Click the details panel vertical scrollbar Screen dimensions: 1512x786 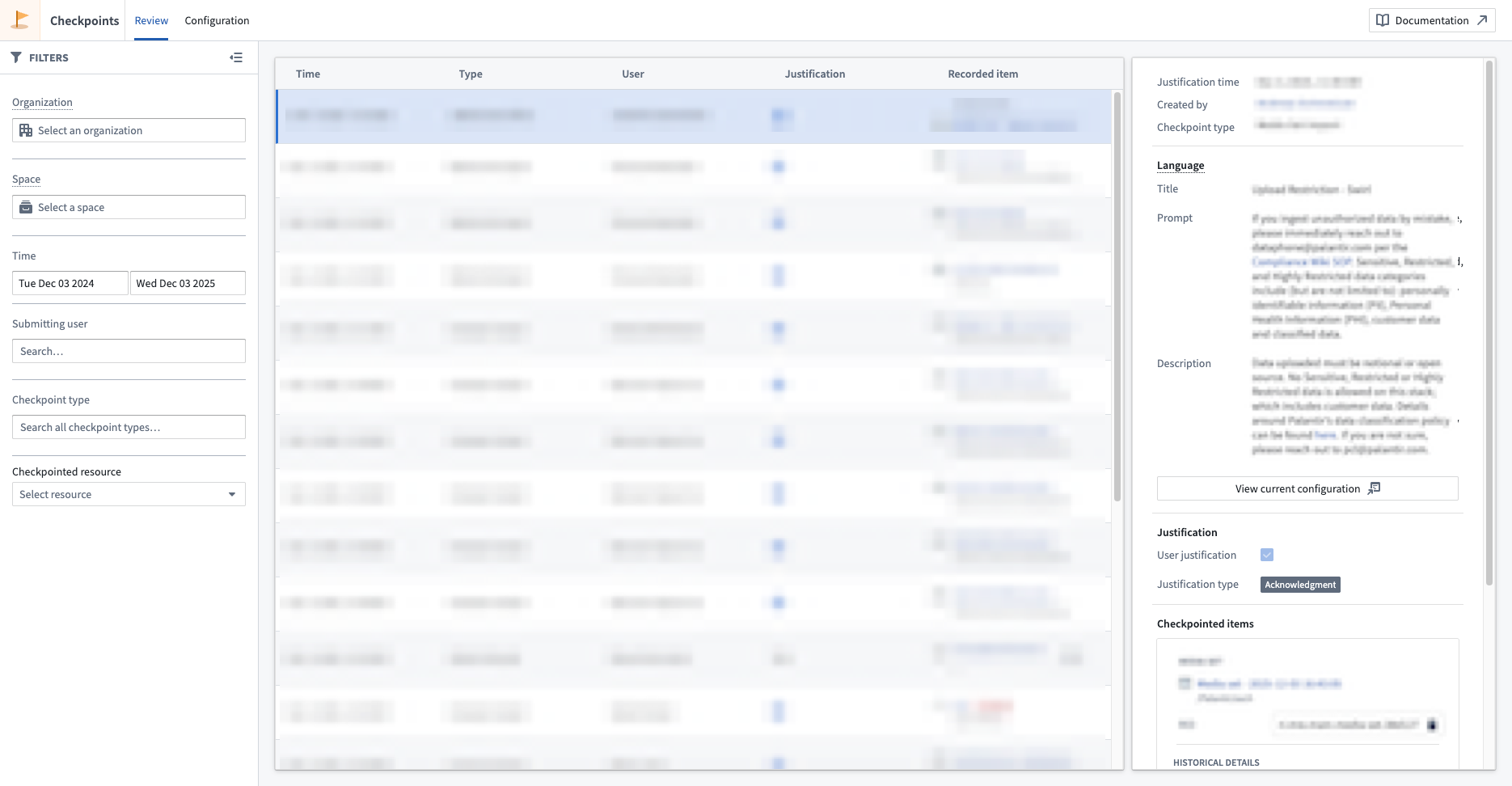pos(1489,323)
